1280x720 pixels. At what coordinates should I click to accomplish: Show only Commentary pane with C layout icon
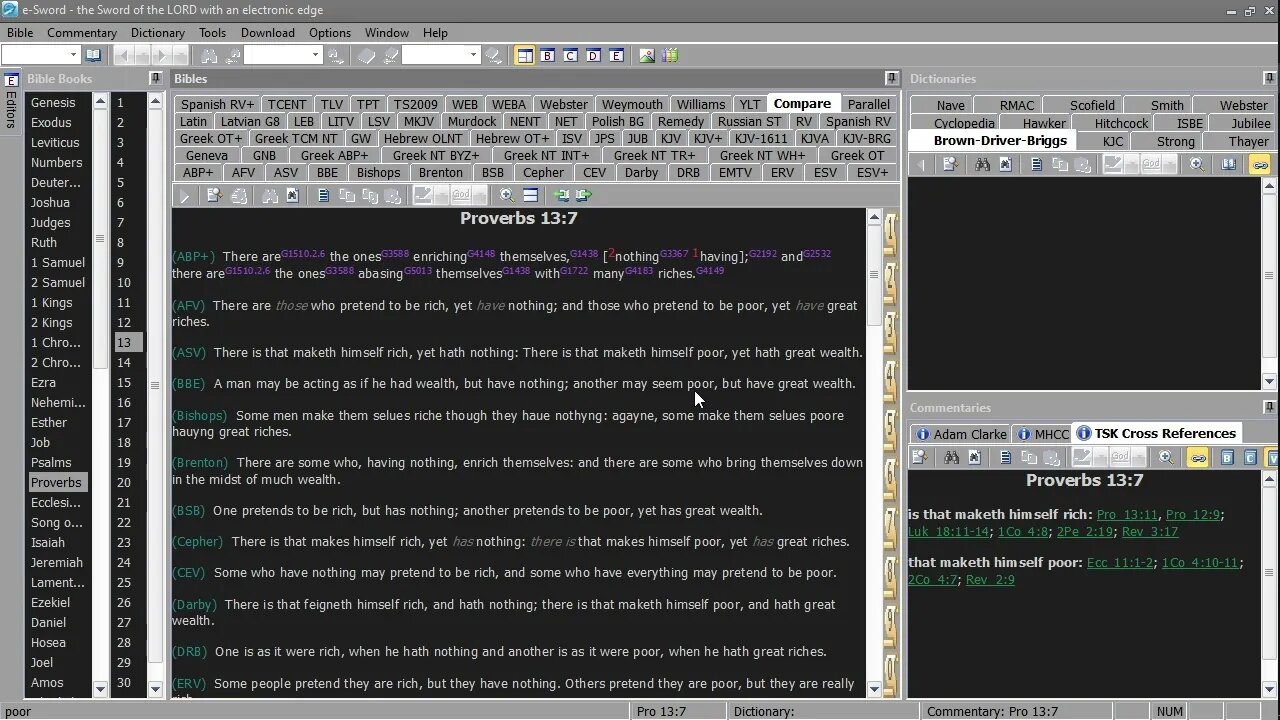[571, 56]
